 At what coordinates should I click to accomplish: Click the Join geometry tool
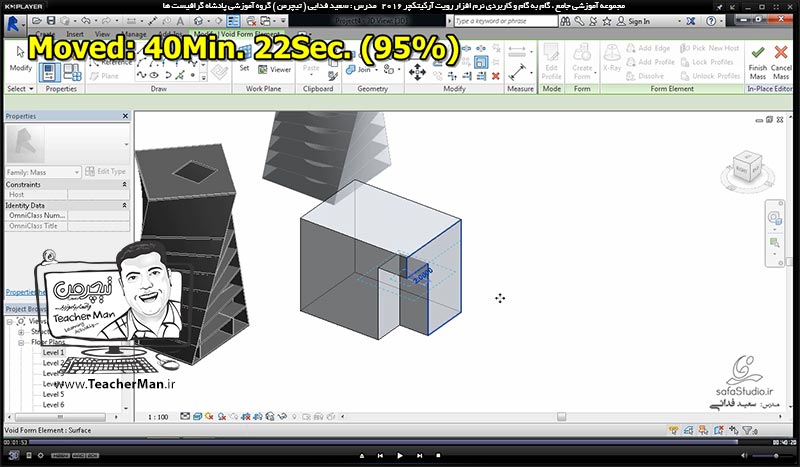click(x=358, y=69)
